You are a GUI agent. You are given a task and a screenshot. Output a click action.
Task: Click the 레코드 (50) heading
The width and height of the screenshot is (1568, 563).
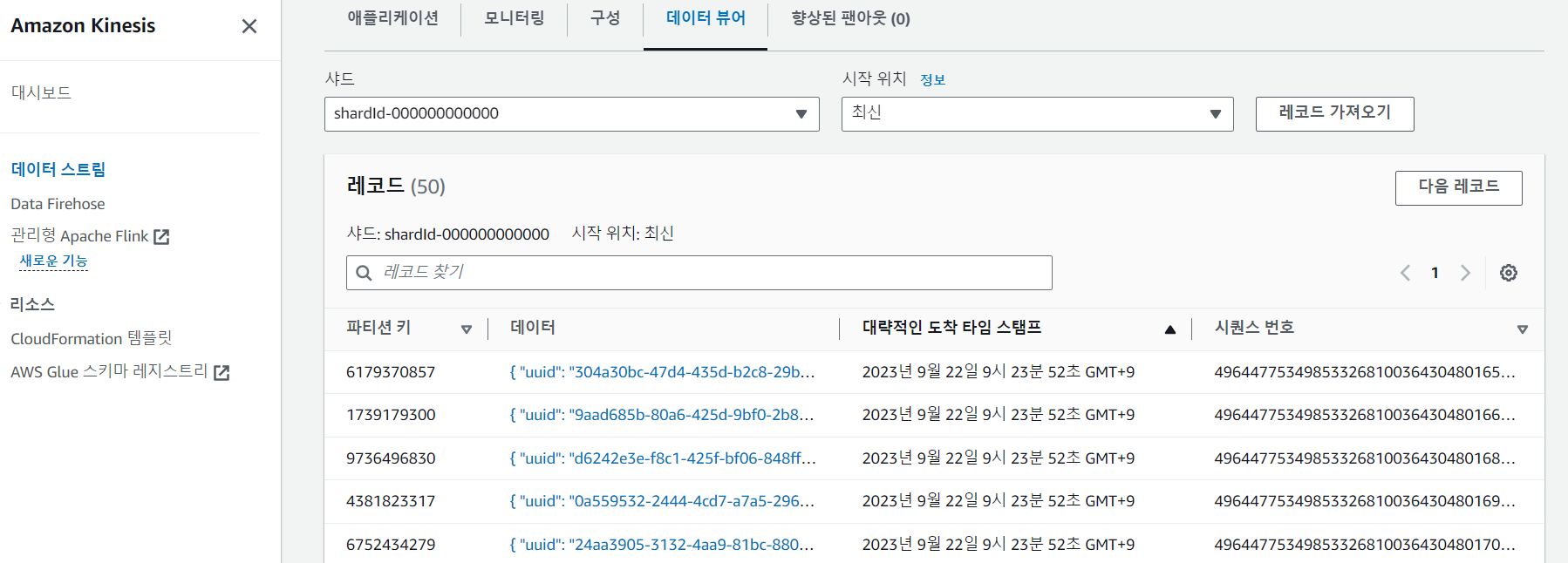[x=396, y=186]
